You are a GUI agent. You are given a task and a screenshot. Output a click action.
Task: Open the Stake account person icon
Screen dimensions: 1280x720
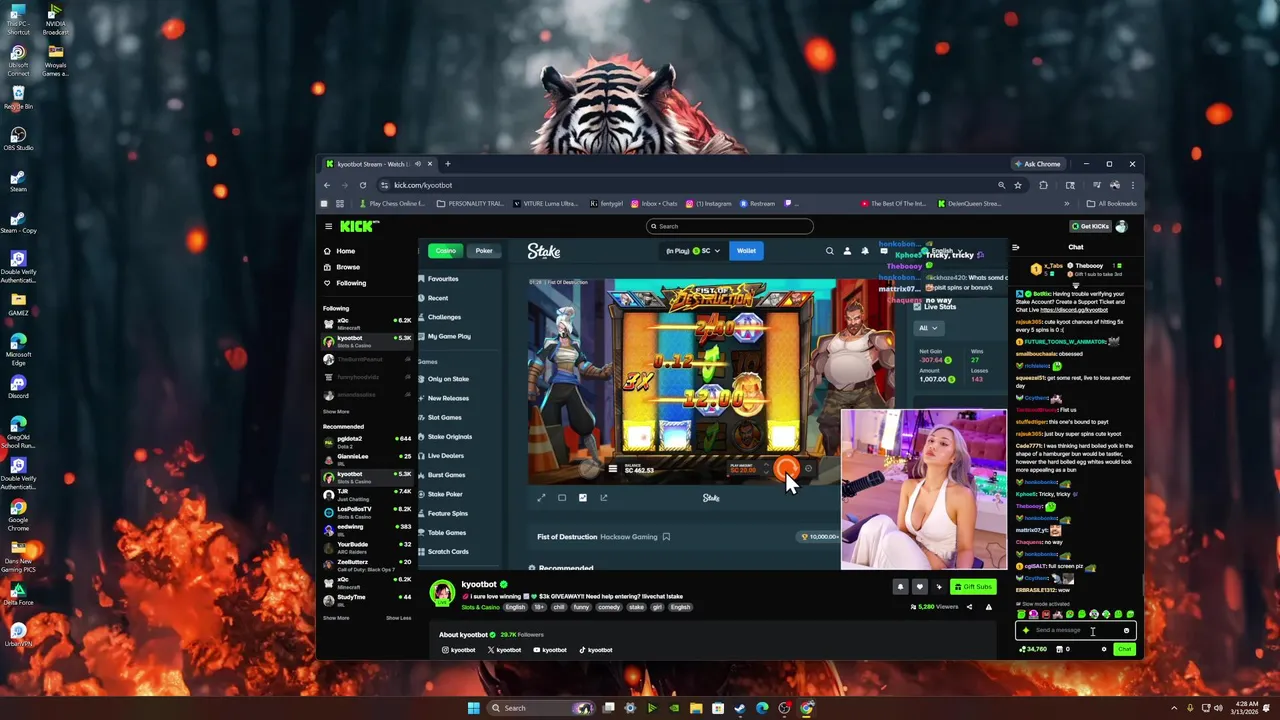pos(847,251)
